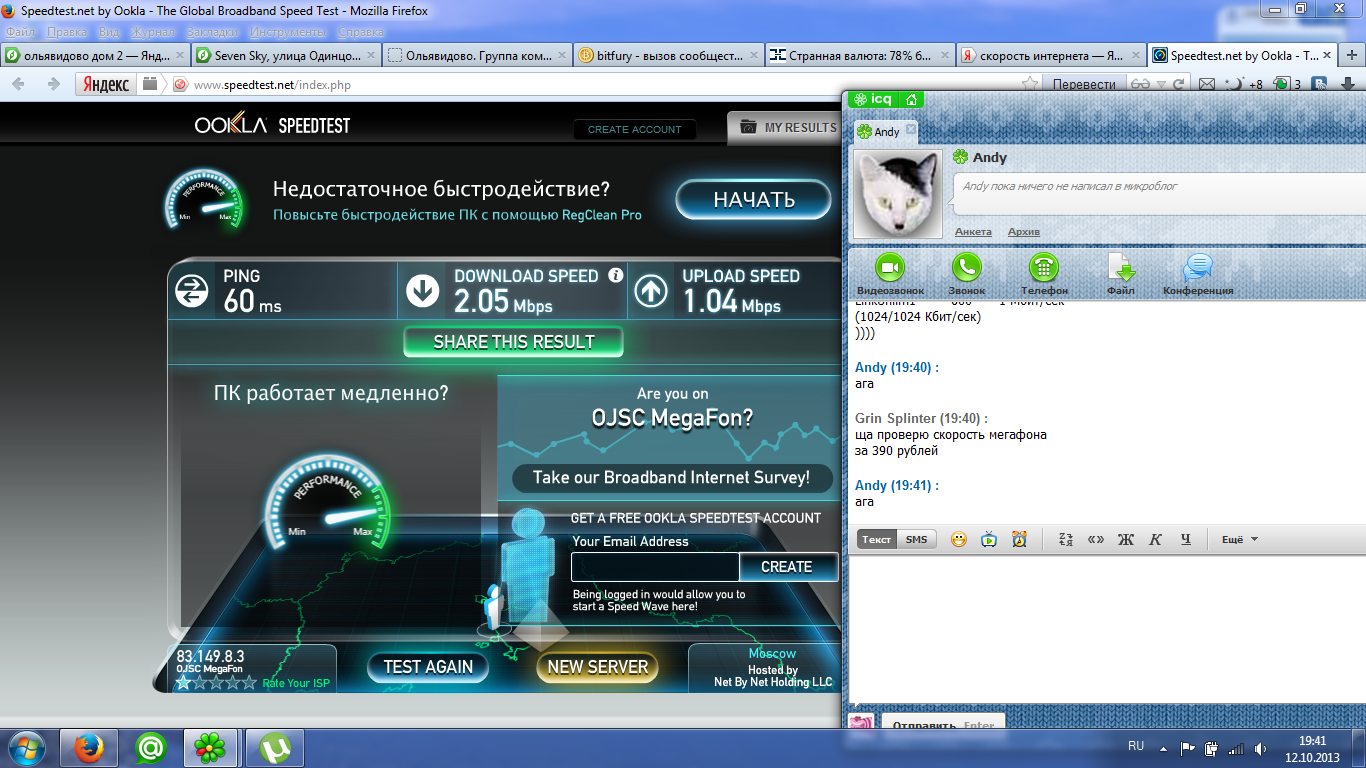Show hidden system tray icons

1163,747
